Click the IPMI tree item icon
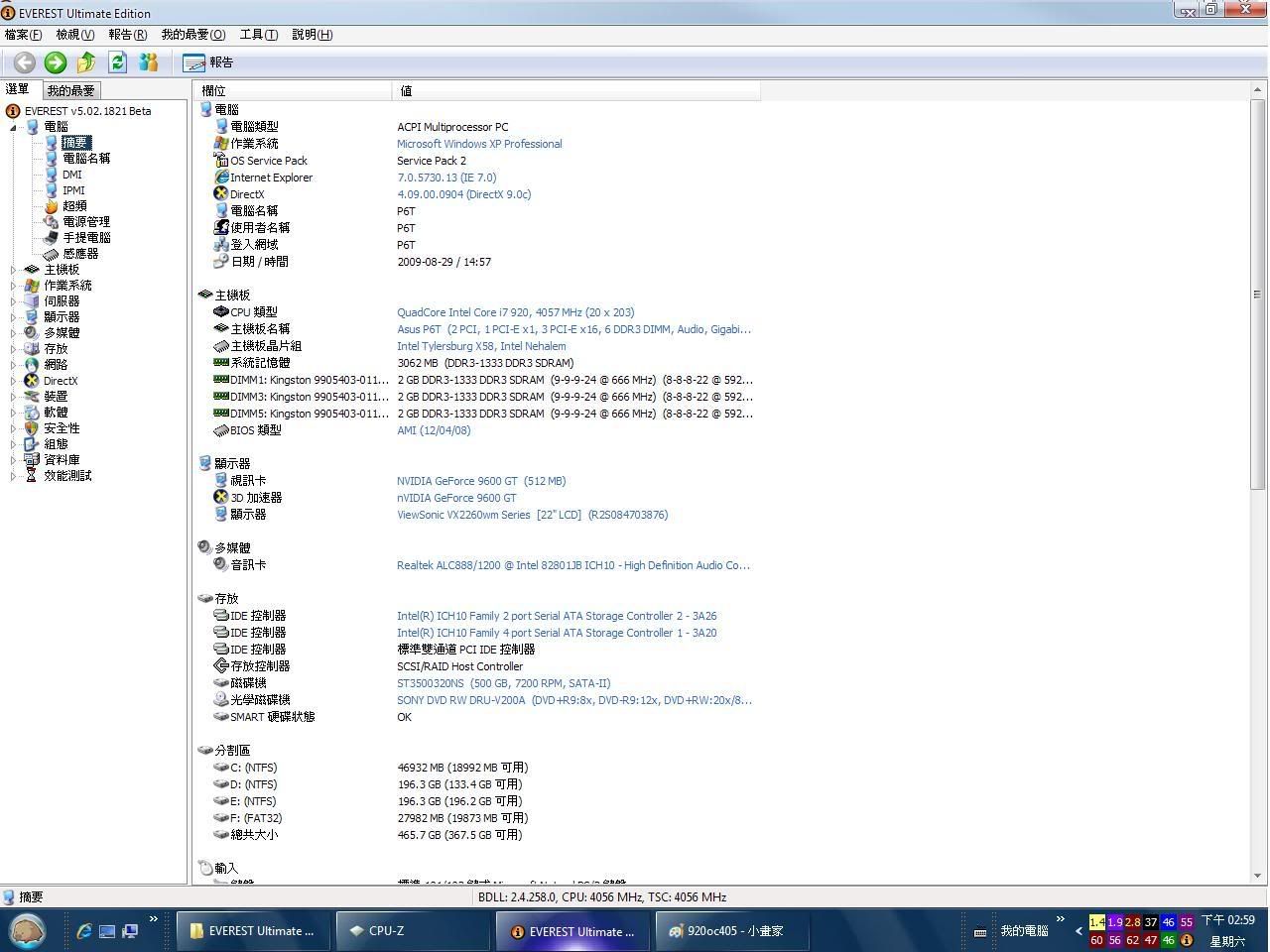 tap(52, 190)
